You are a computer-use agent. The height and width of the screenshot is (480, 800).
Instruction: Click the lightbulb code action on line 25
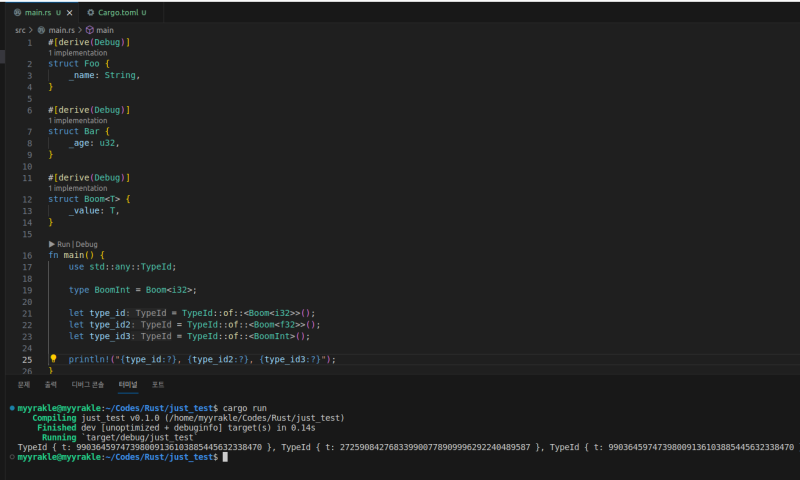53,359
